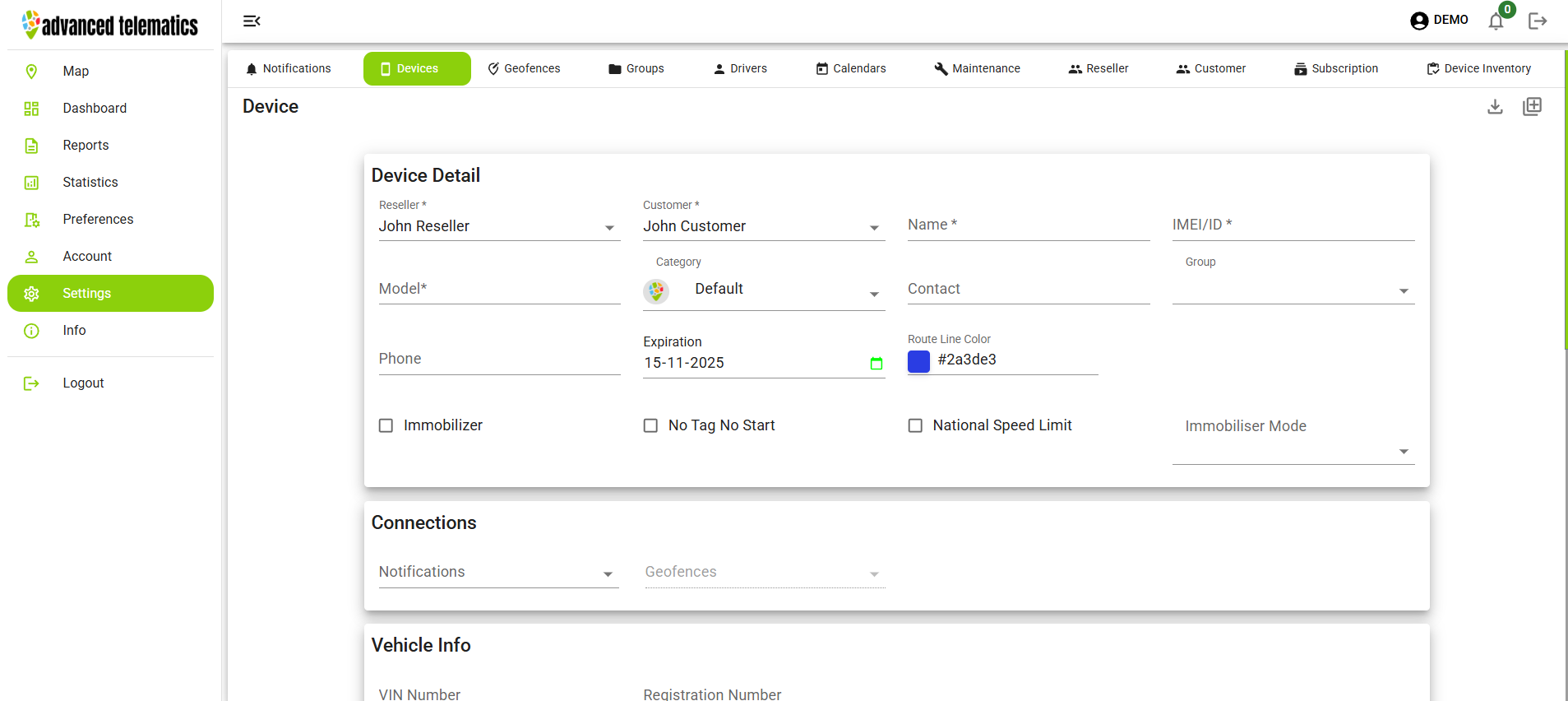Click the sign-out icon in header
This screenshot has width=1568, height=701.
pyautogui.click(x=1538, y=21)
